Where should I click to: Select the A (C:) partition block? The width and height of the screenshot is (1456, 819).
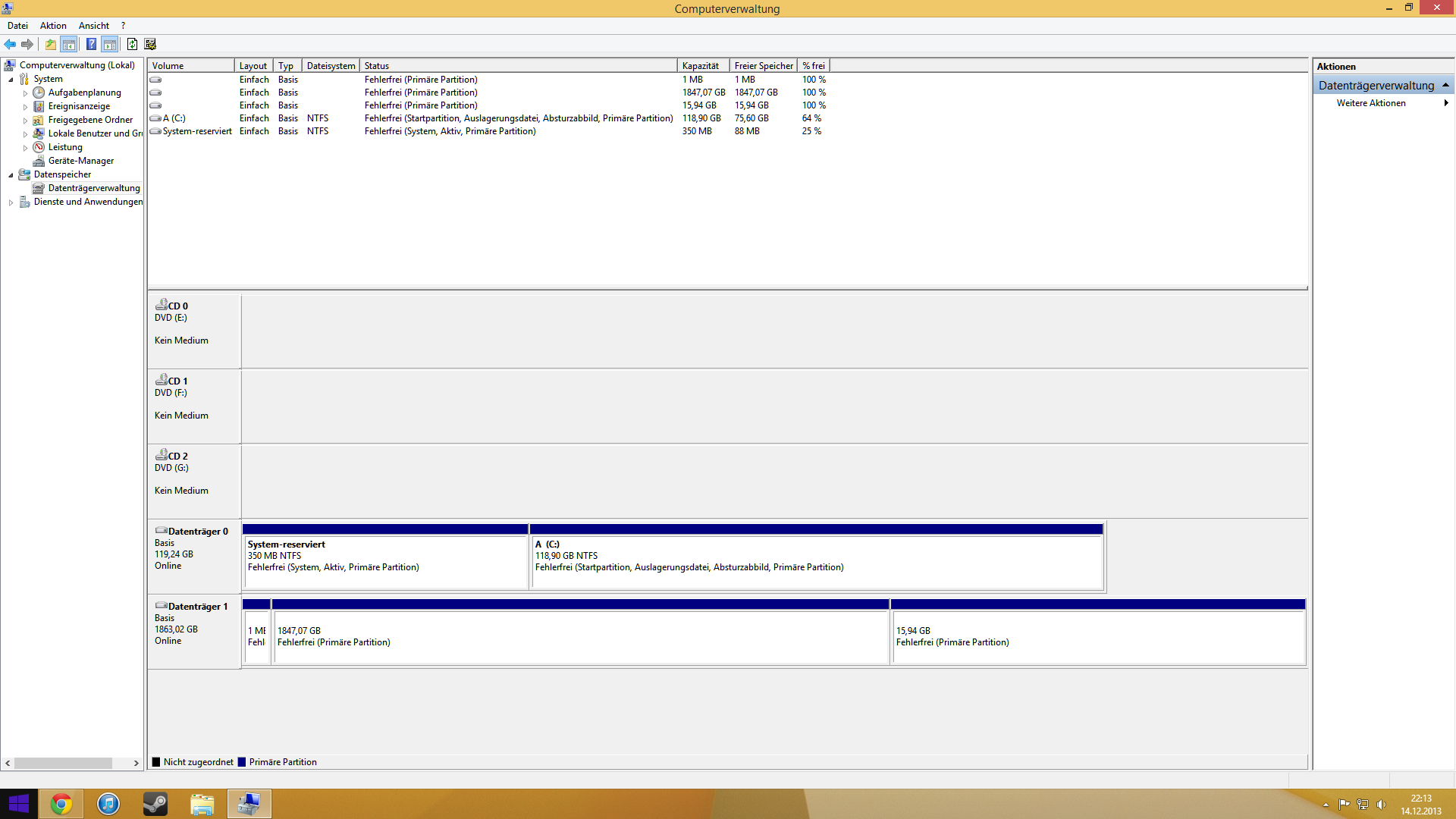[x=817, y=561]
